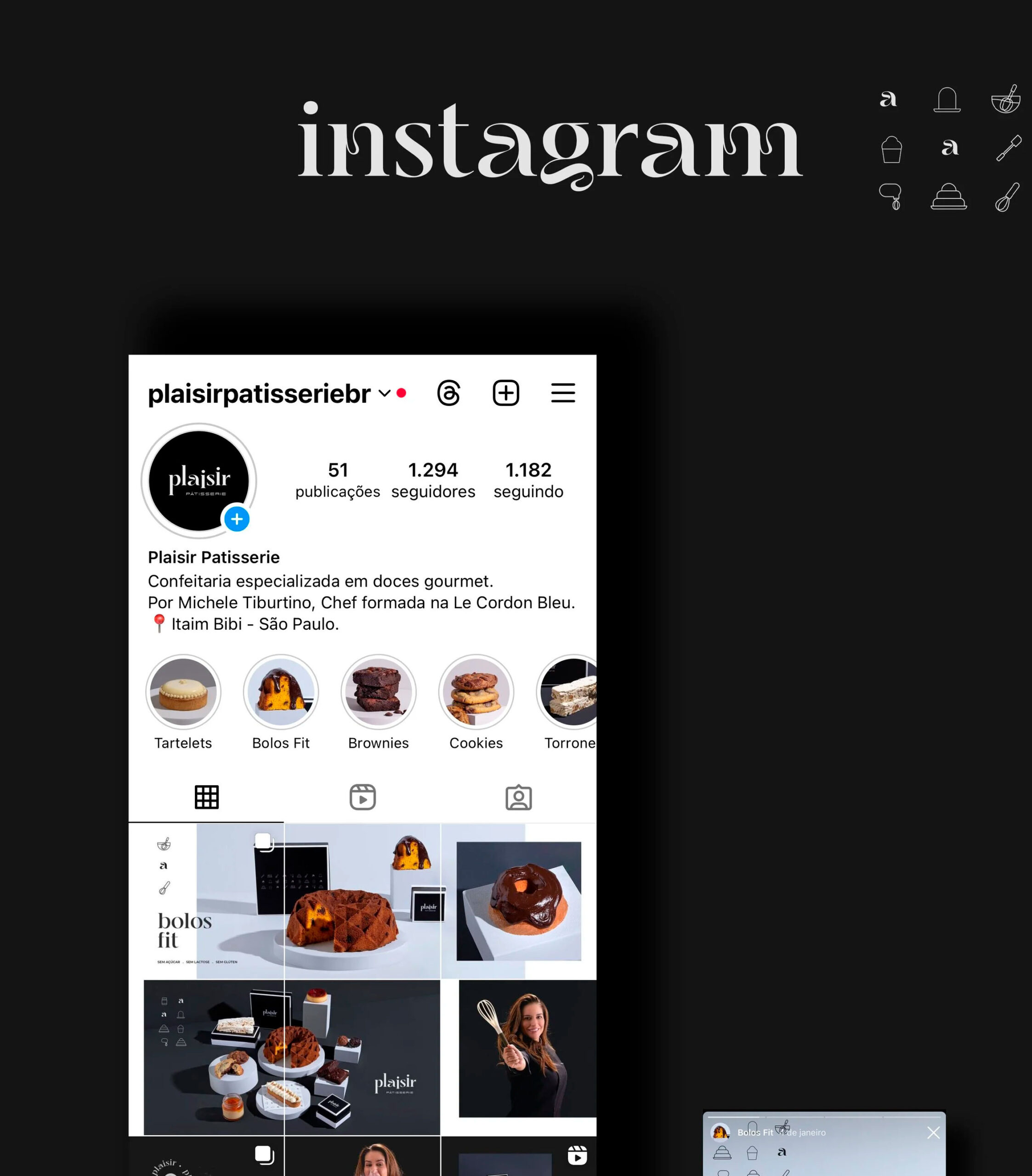Image resolution: width=1032 pixels, height=1176 pixels.
Task: Click the 51 publicações count
Action: pyautogui.click(x=338, y=480)
